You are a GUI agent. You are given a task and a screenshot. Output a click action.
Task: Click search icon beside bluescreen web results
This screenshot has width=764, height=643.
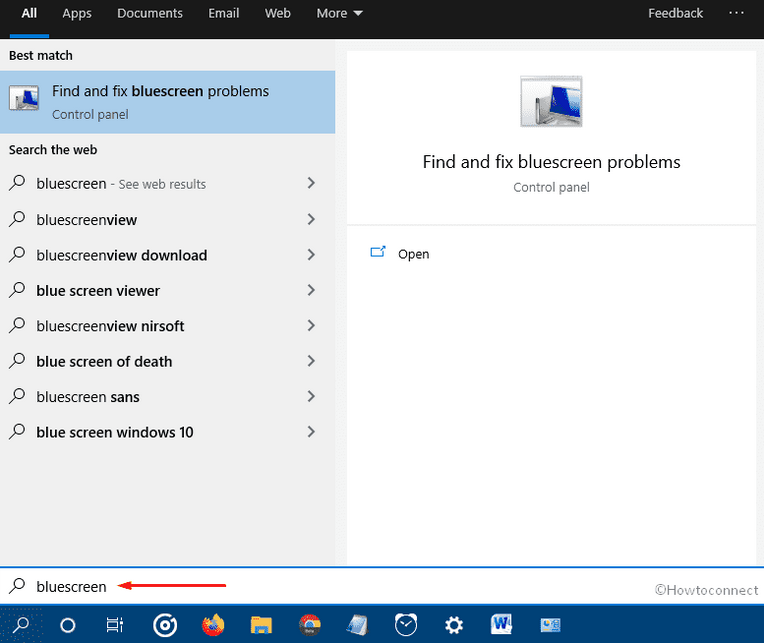(17, 183)
